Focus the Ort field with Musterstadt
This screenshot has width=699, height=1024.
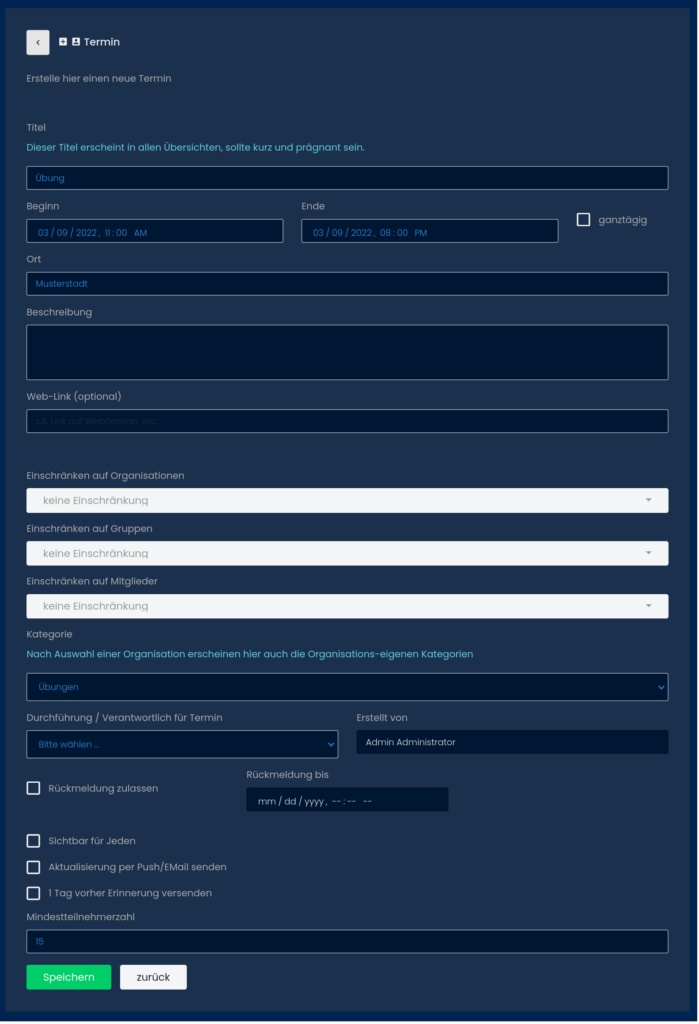tap(347, 284)
